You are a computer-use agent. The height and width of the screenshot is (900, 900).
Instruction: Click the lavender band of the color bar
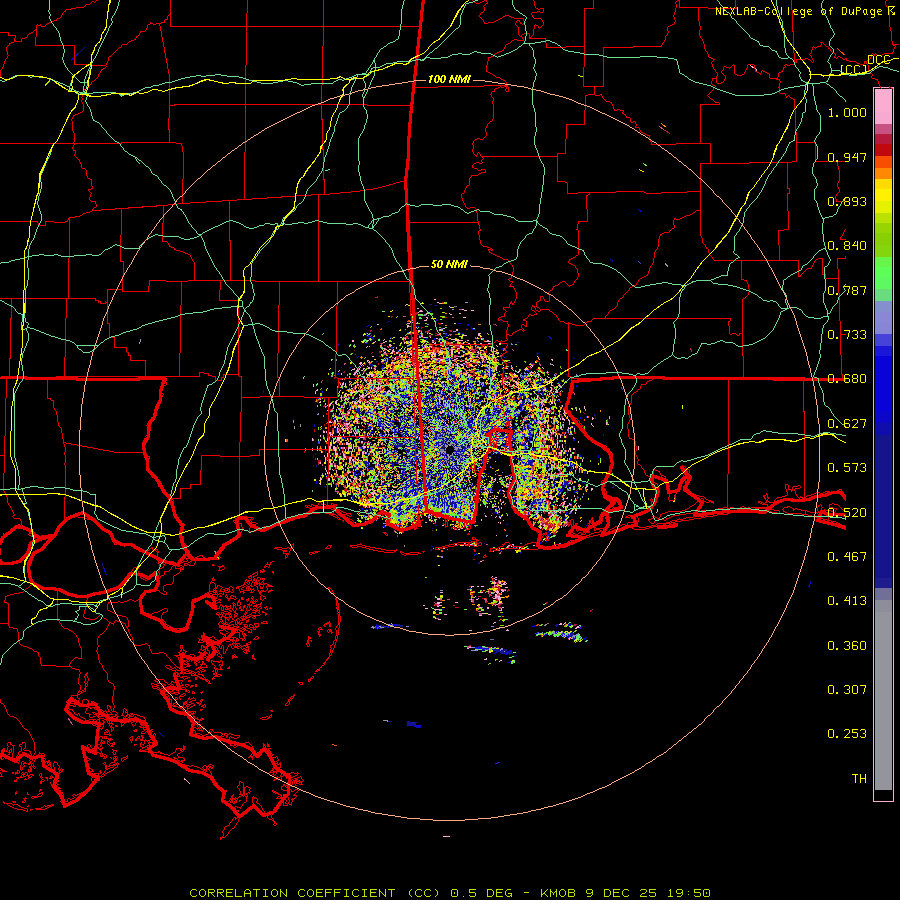point(883,317)
